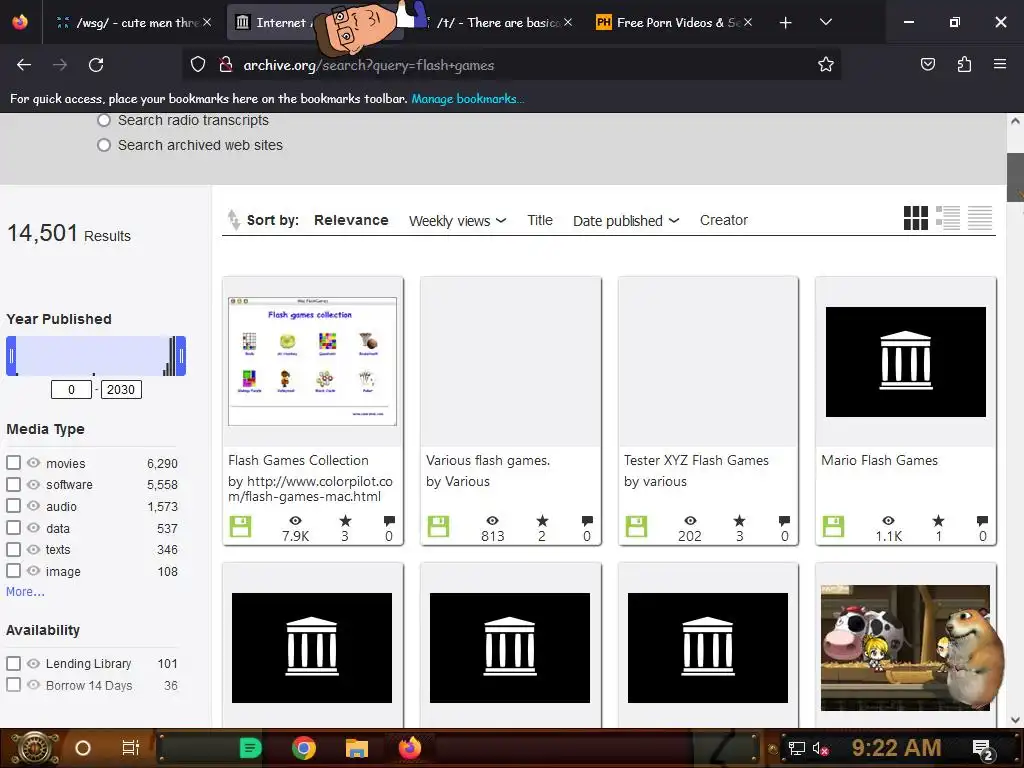Sort results by Creator

click(x=724, y=220)
